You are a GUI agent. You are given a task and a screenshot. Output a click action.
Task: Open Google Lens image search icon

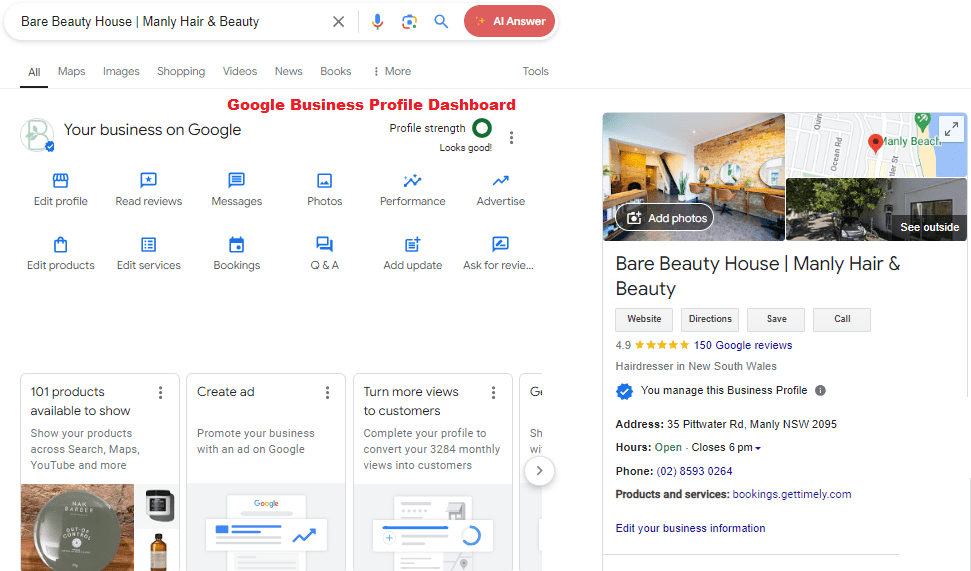409,22
